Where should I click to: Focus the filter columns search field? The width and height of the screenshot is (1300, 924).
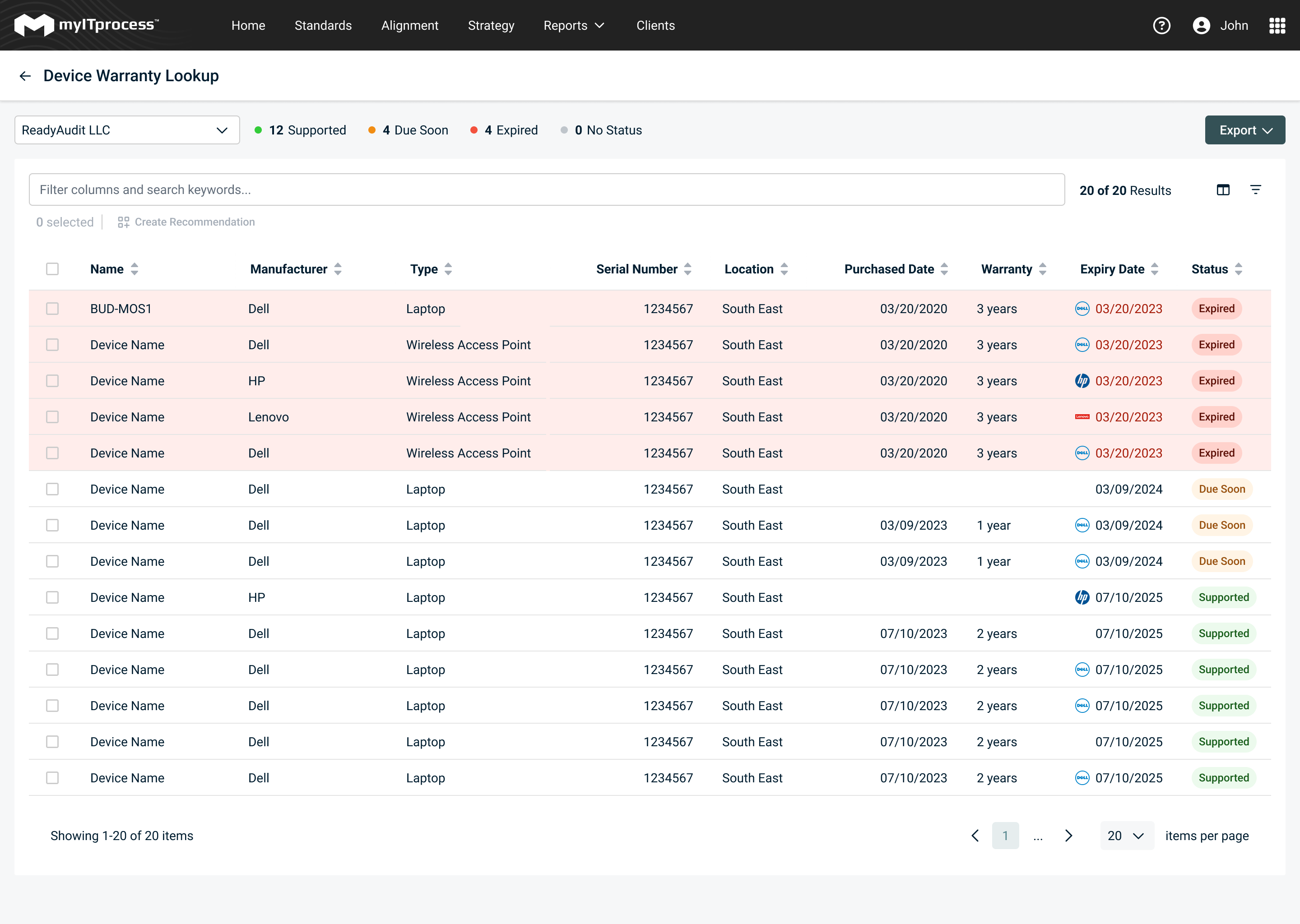[x=547, y=190]
